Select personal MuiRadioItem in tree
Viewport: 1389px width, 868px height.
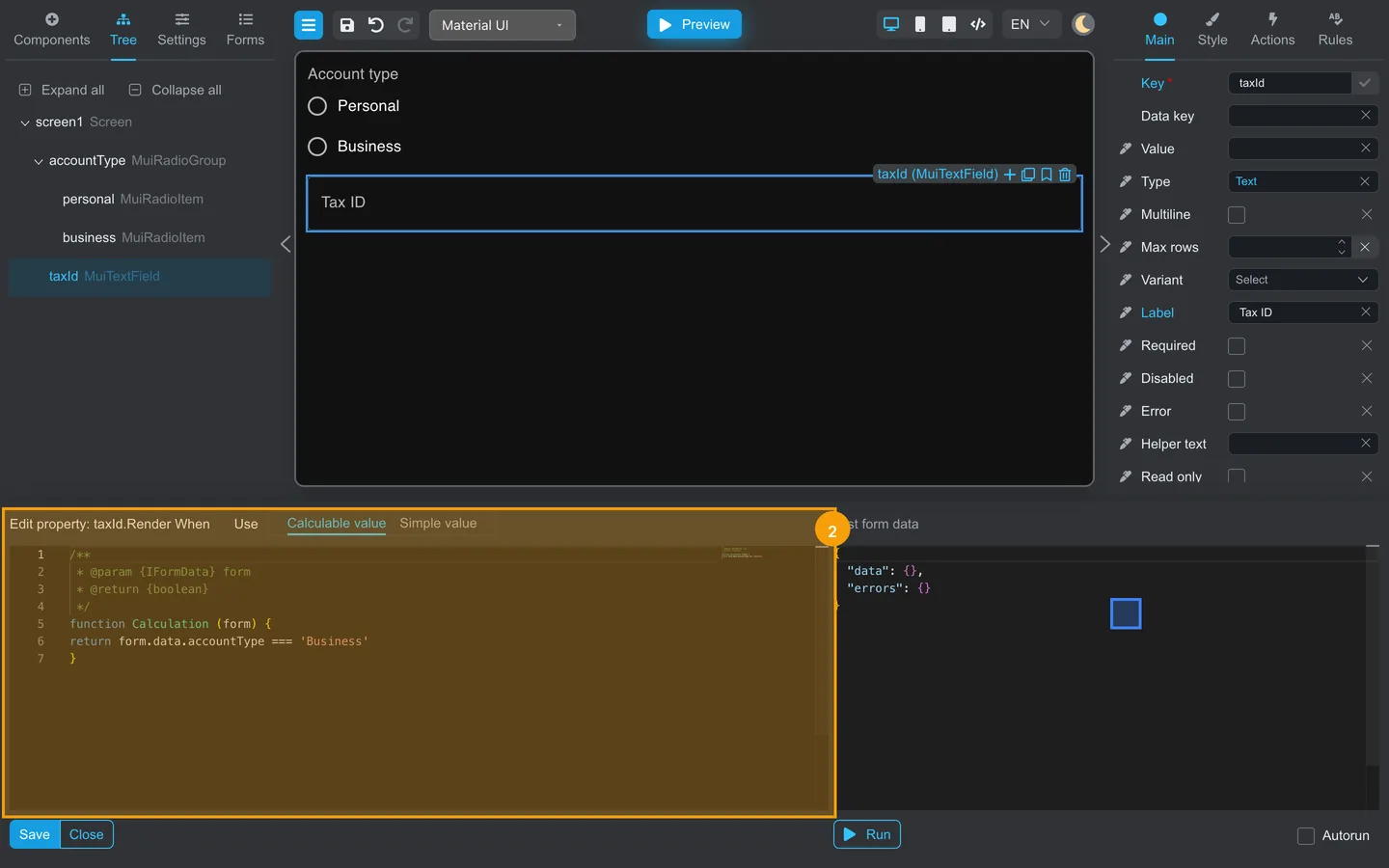point(133,200)
